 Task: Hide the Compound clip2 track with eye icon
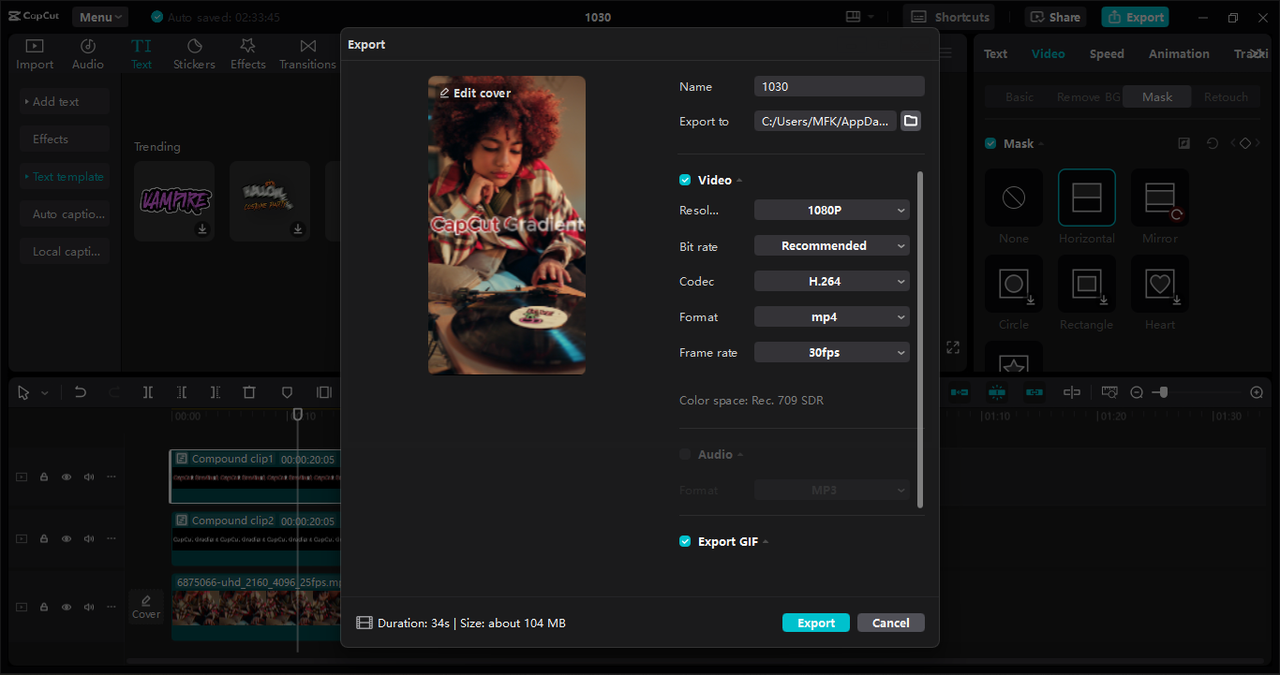67,539
